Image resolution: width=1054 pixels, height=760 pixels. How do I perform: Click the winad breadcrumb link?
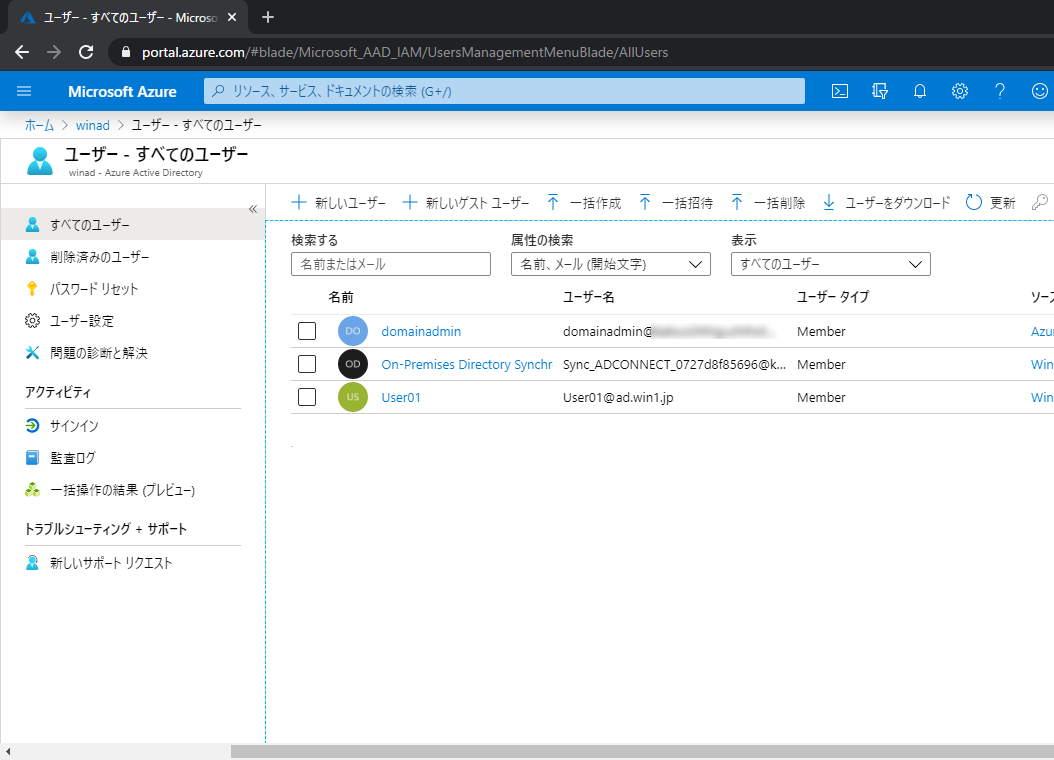[93, 125]
